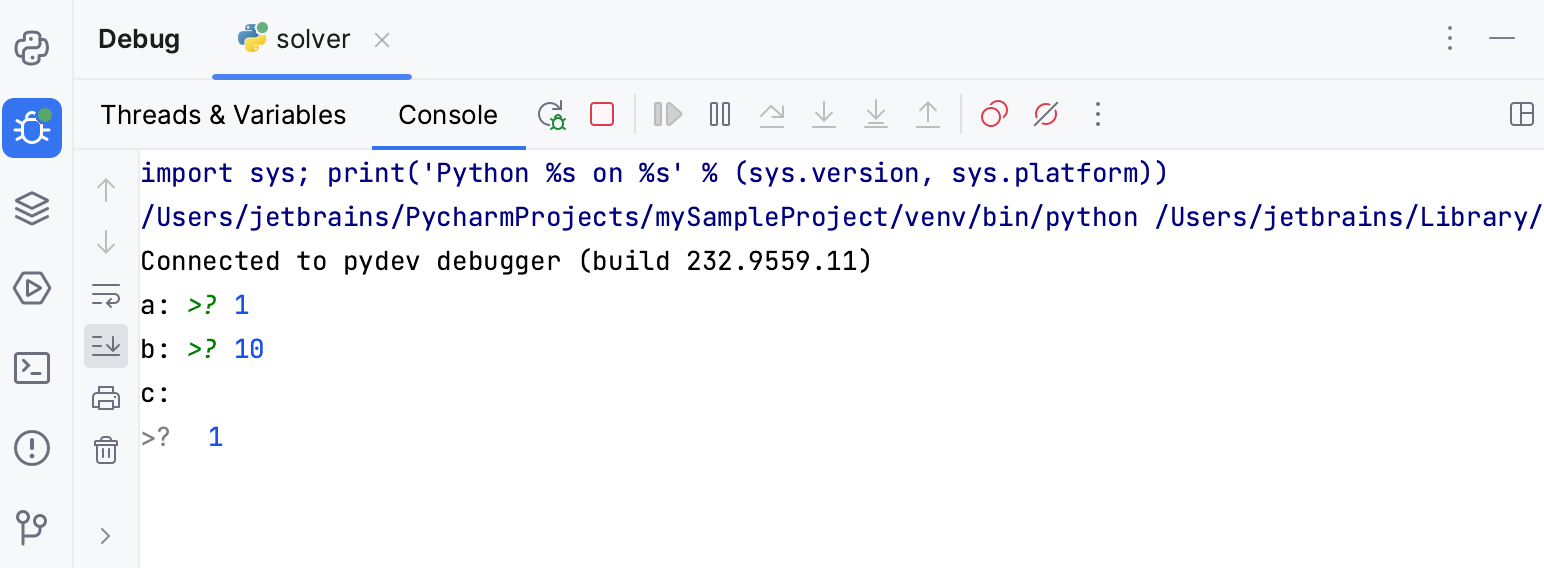
Task: Close the solver debug tab
Action: 381,40
